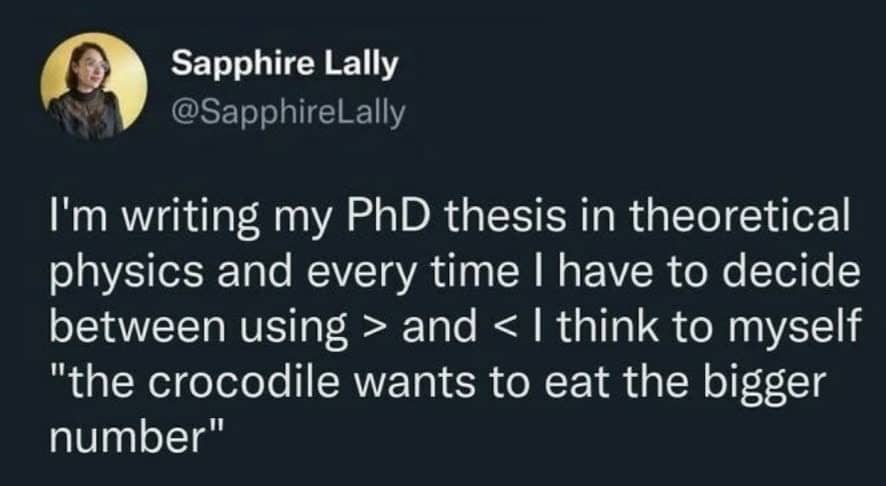Click the word 'think' in the tweet
886x486 pixels.
tap(609, 328)
